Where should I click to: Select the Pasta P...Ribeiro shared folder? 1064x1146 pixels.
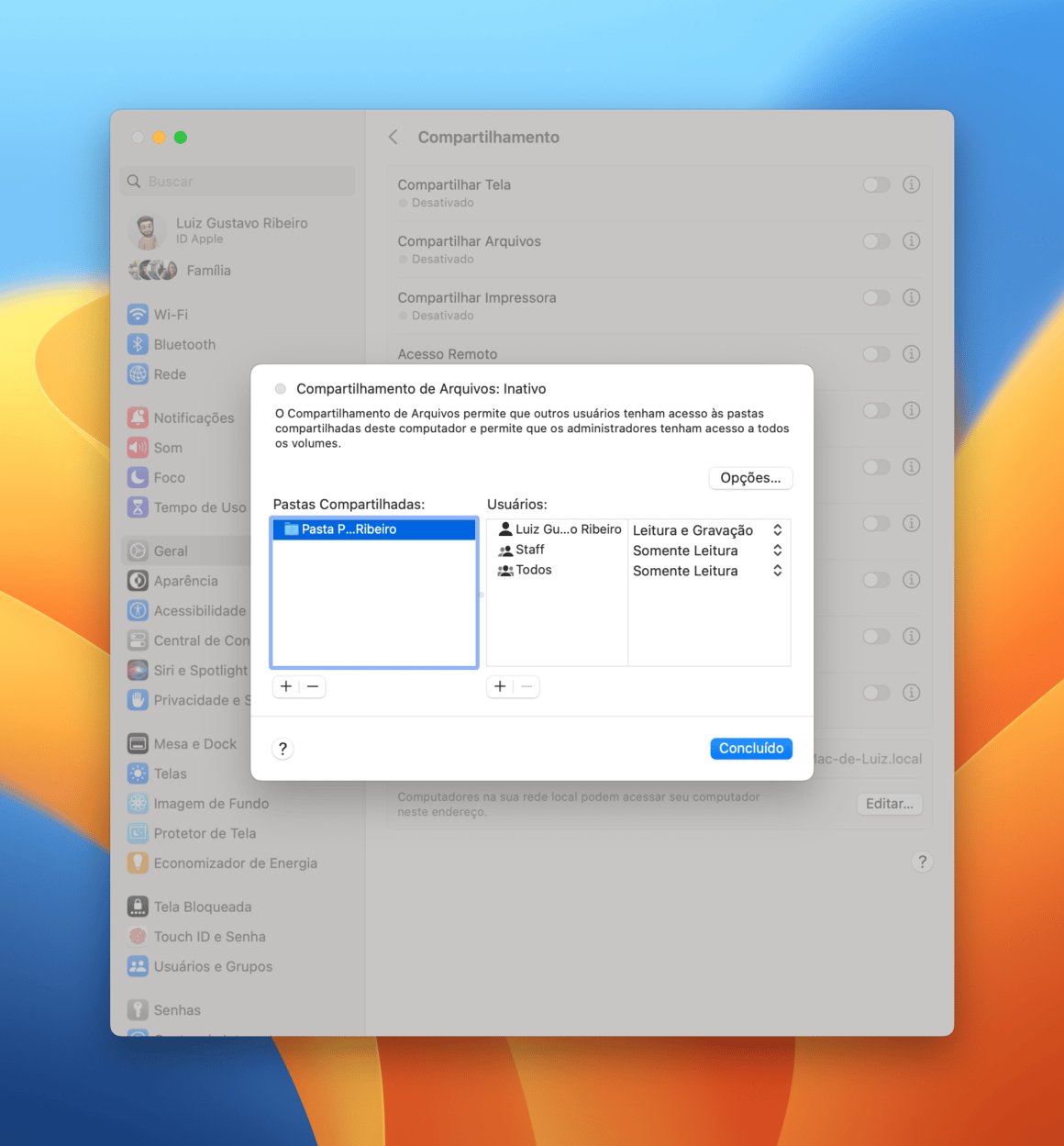373,529
